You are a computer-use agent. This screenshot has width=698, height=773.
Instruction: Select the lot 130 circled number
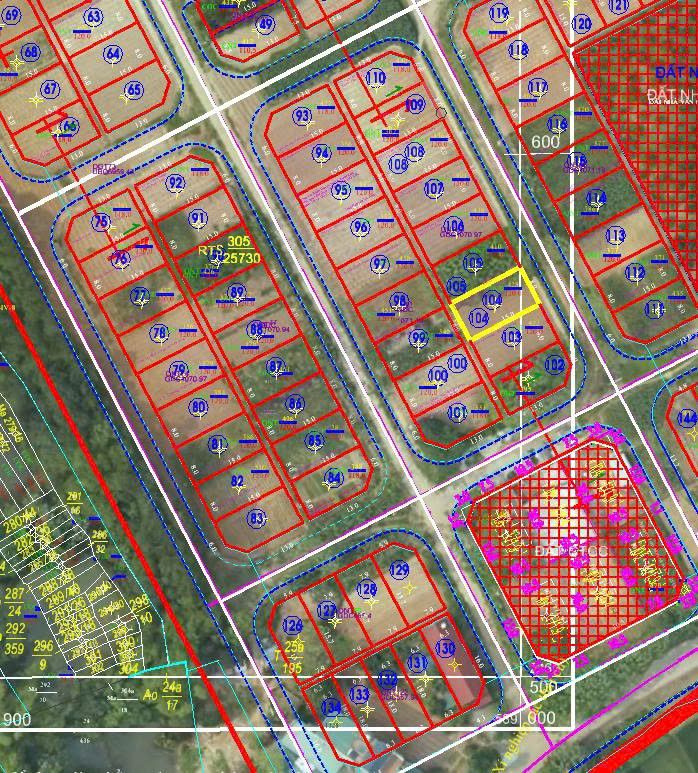click(446, 648)
